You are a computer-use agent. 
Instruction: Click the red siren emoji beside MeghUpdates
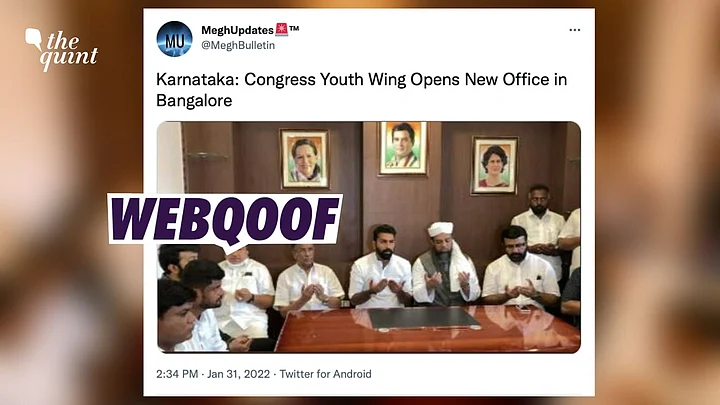point(281,29)
